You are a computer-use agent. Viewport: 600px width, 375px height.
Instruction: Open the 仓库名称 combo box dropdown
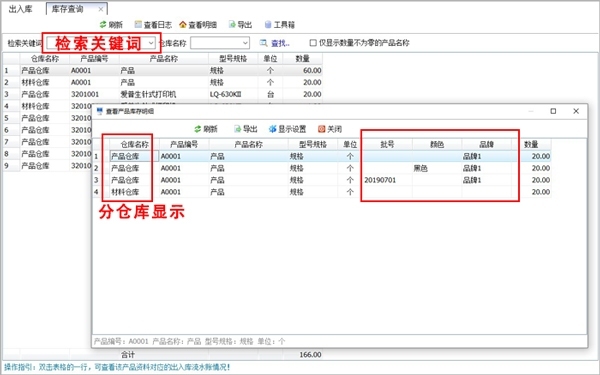click(x=245, y=43)
